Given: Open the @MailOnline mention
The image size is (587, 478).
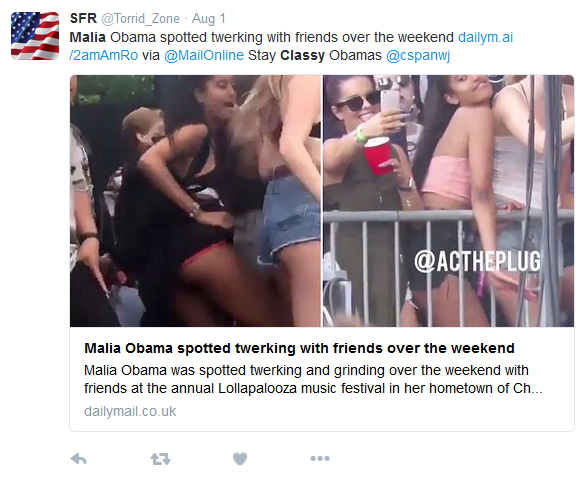Looking at the screenshot, I should coord(204,55).
